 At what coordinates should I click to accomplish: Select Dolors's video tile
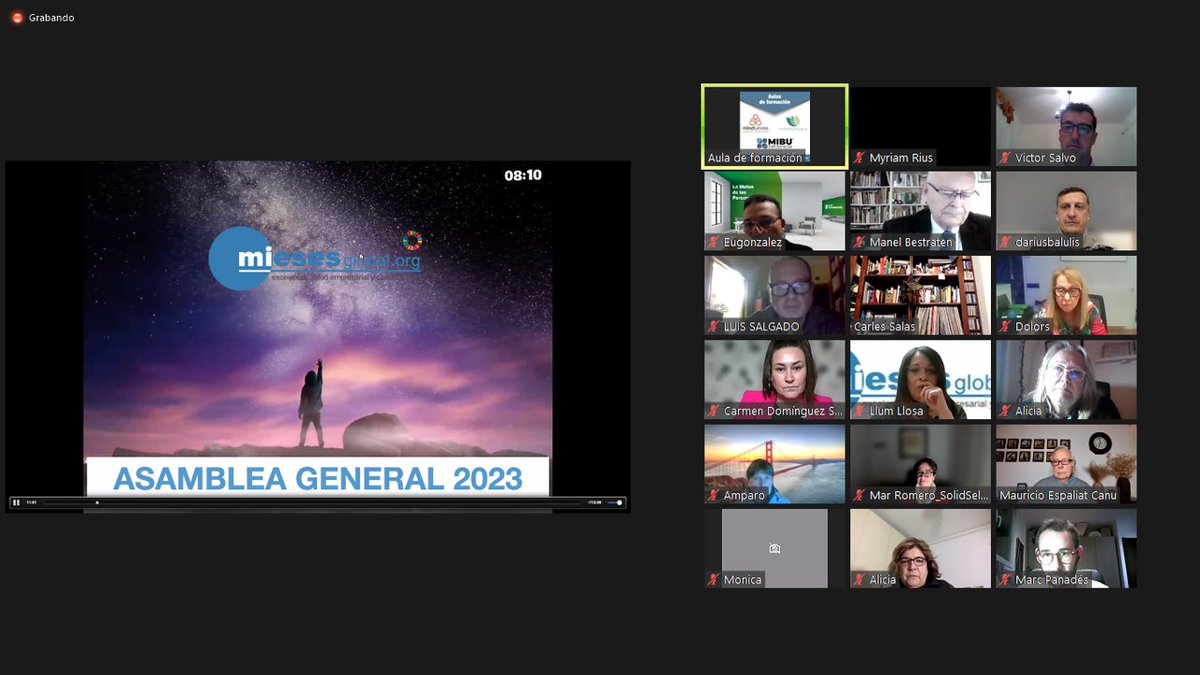(1066, 295)
